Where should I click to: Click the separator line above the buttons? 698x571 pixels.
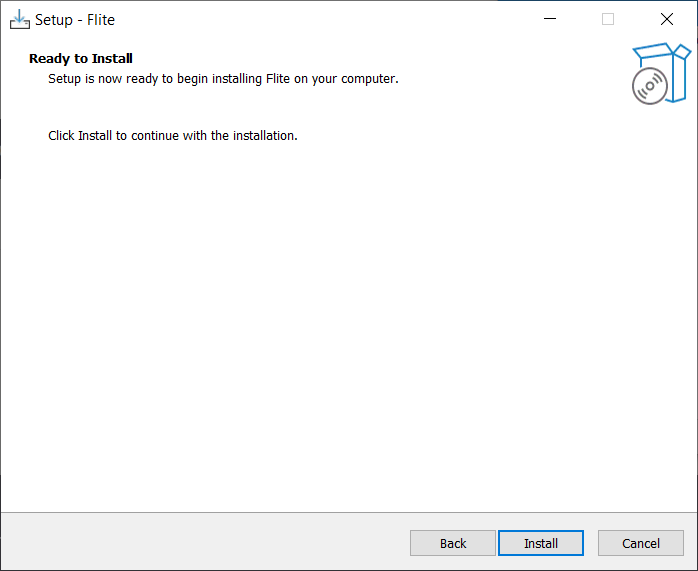click(349, 512)
